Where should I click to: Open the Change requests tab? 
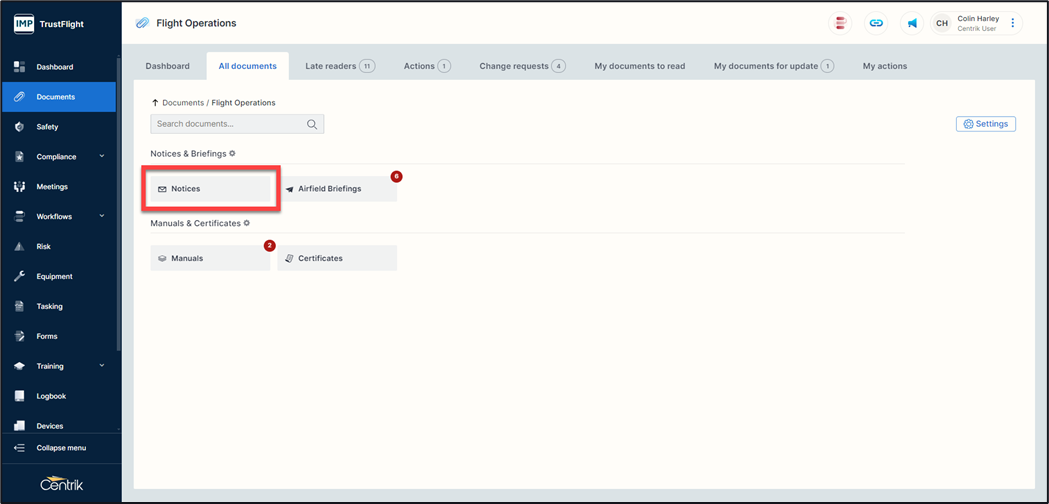[522, 66]
